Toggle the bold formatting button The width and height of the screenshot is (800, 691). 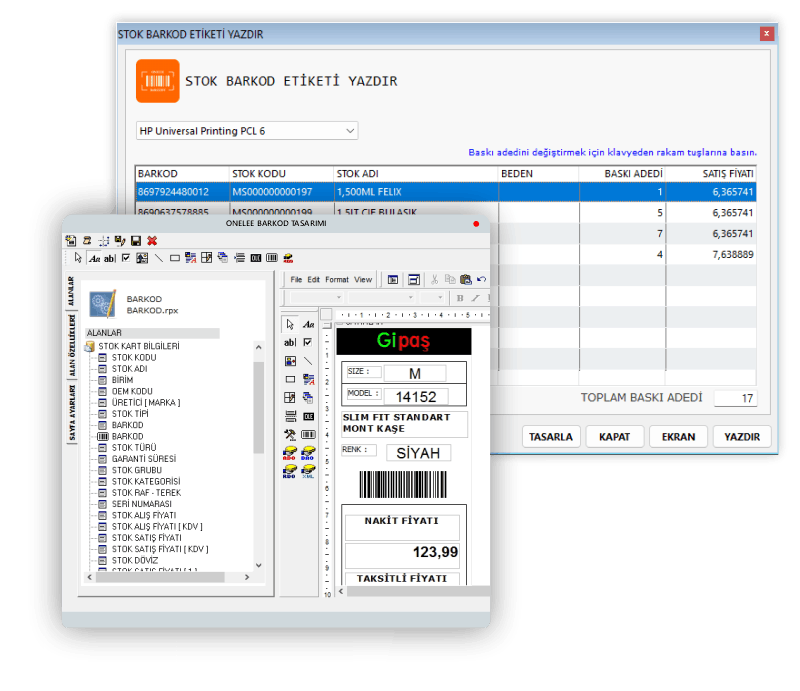tap(460, 298)
